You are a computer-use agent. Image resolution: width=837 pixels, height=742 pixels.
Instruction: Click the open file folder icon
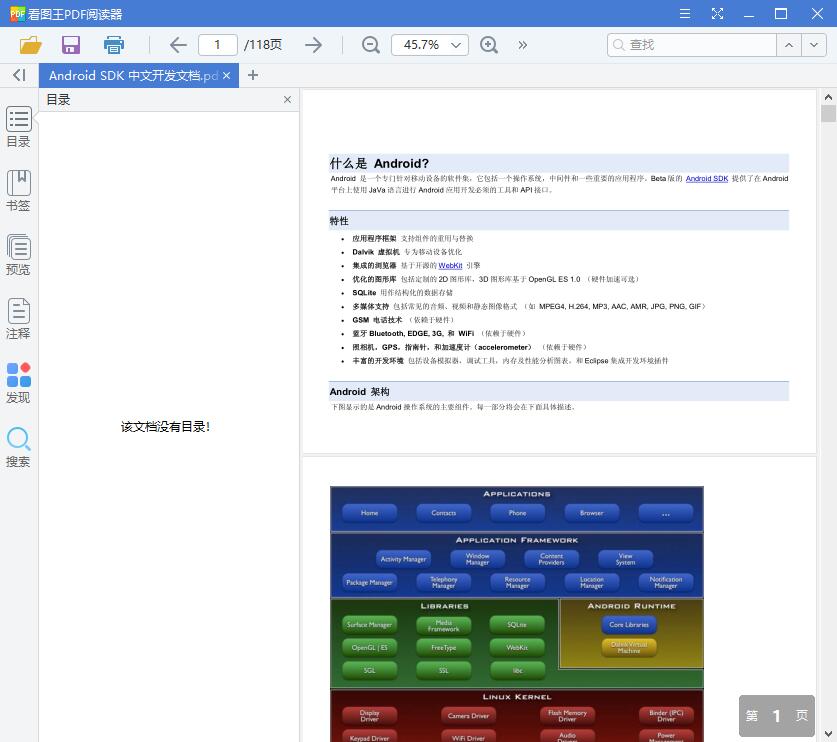30,45
